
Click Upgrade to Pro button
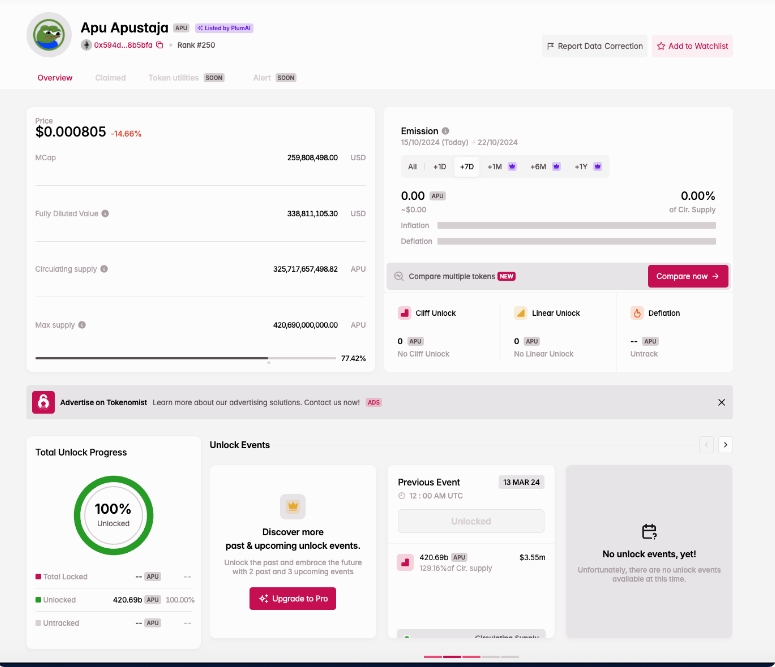click(x=293, y=598)
